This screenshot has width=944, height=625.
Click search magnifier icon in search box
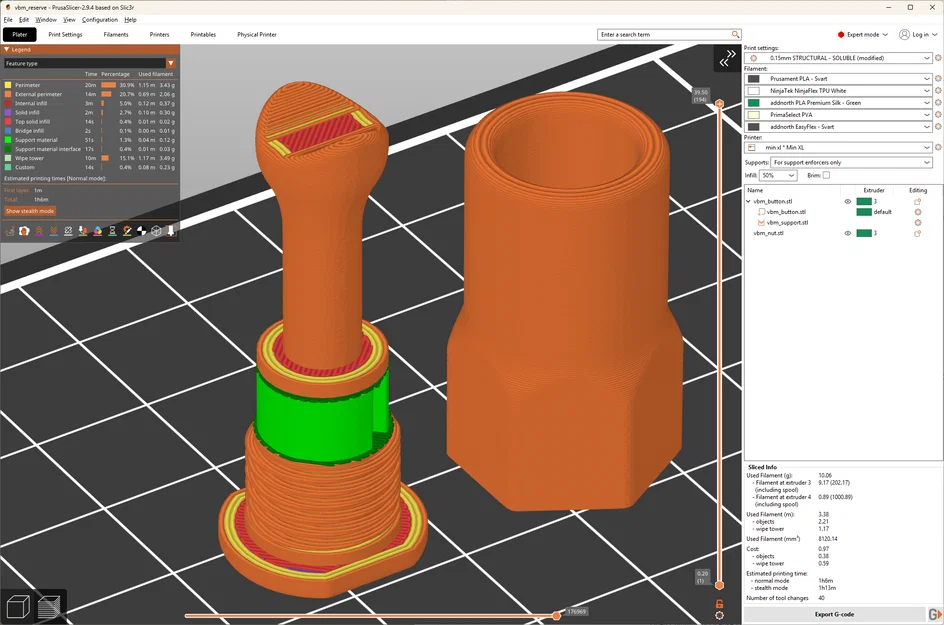[735, 34]
